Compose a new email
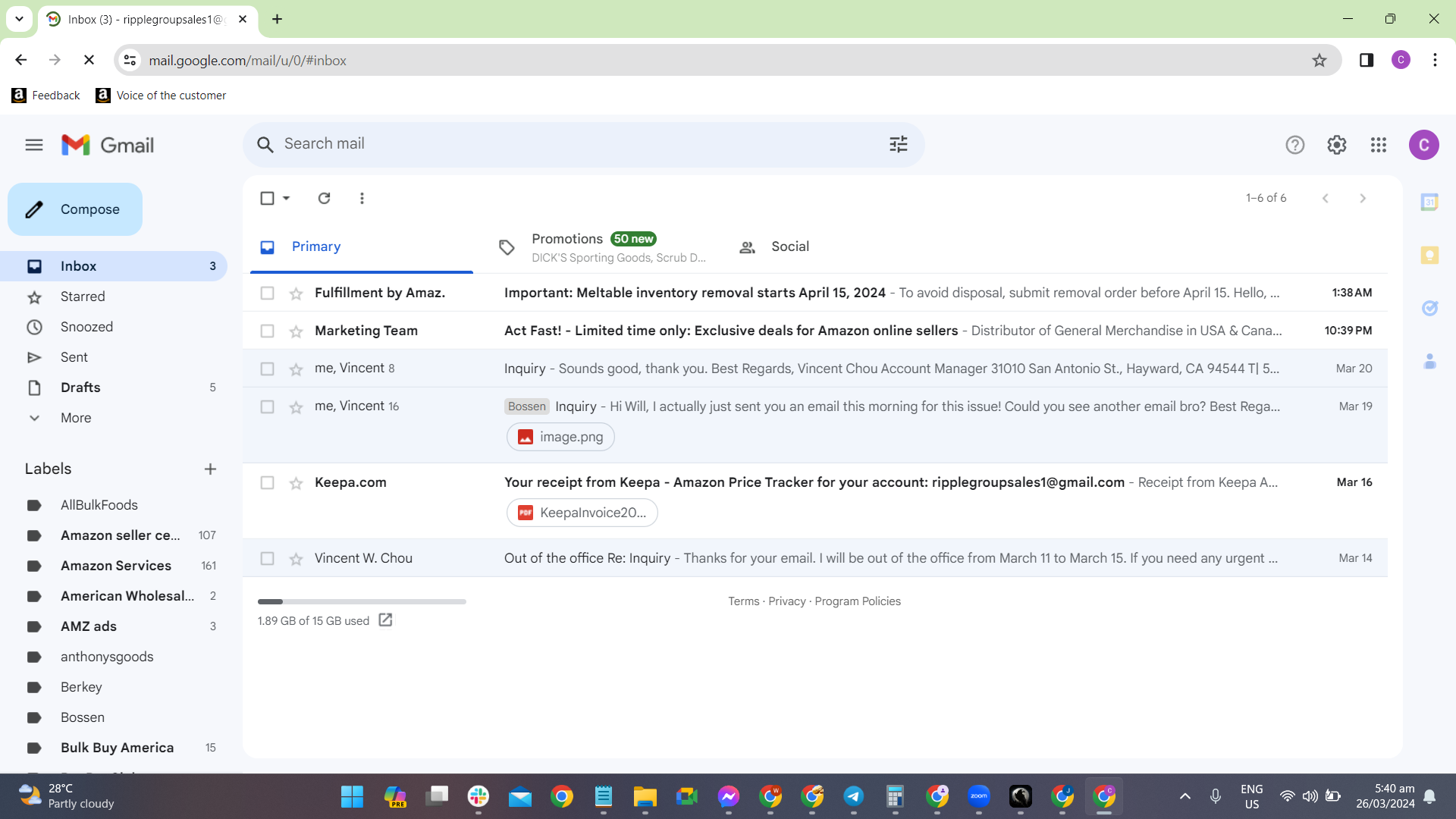 coord(75,209)
